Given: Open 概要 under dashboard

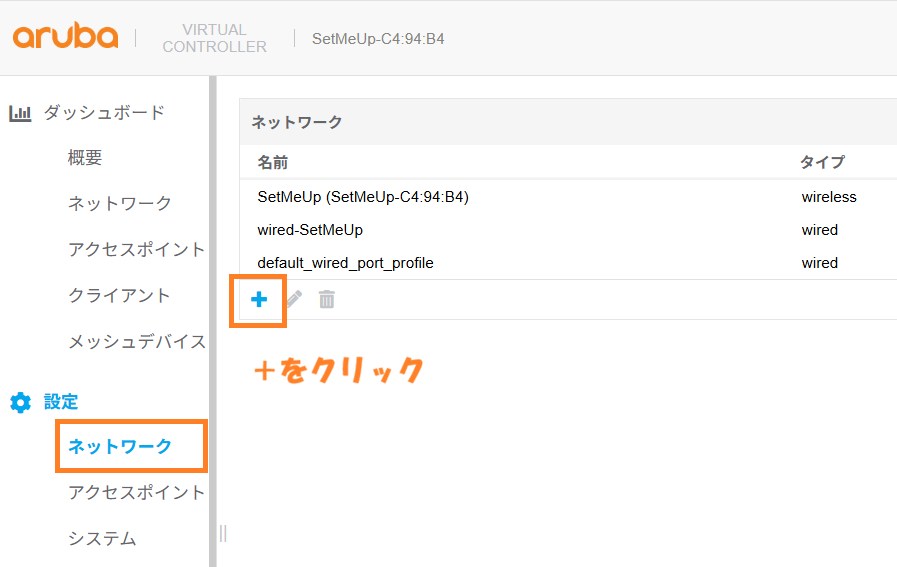Looking at the screenshot, I should click(85, 158).
